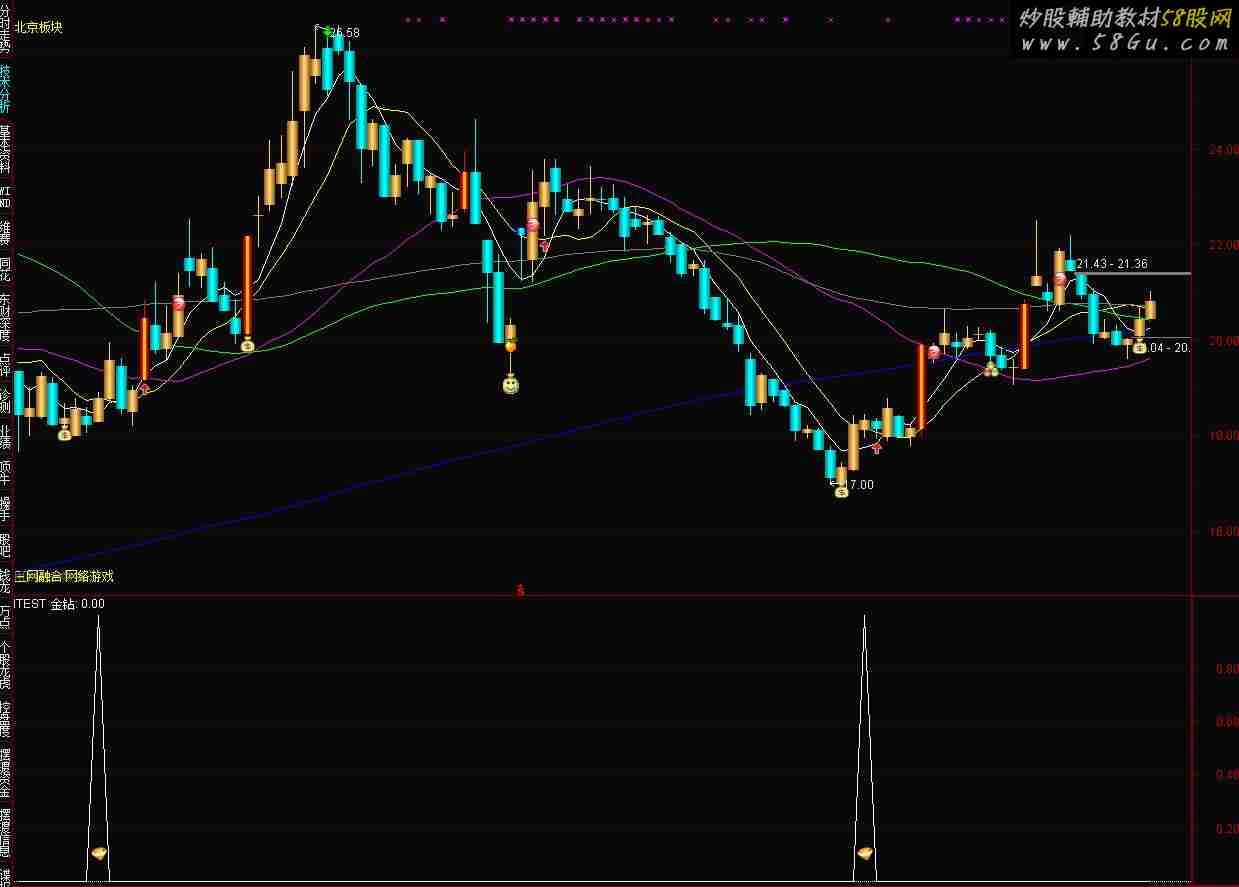Select the WIND sidebar tab

point(5,195)
